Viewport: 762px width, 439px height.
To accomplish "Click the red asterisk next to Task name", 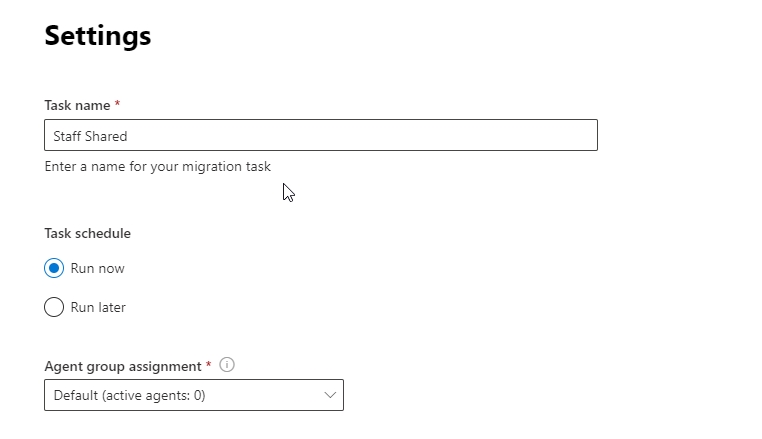I will (x=118, y=104).
